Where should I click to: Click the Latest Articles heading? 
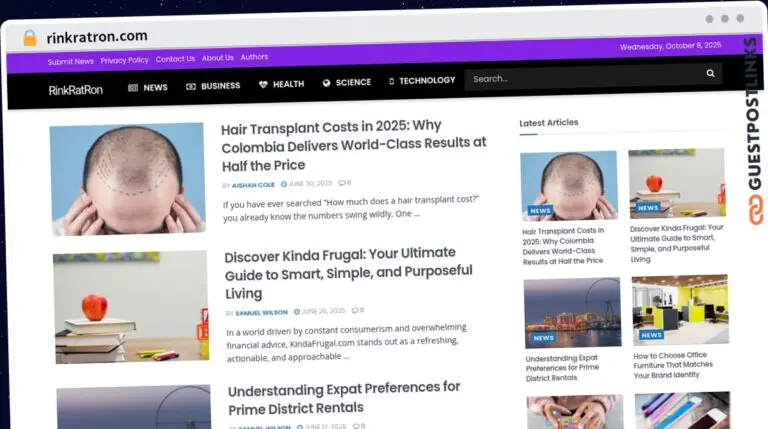549,122
